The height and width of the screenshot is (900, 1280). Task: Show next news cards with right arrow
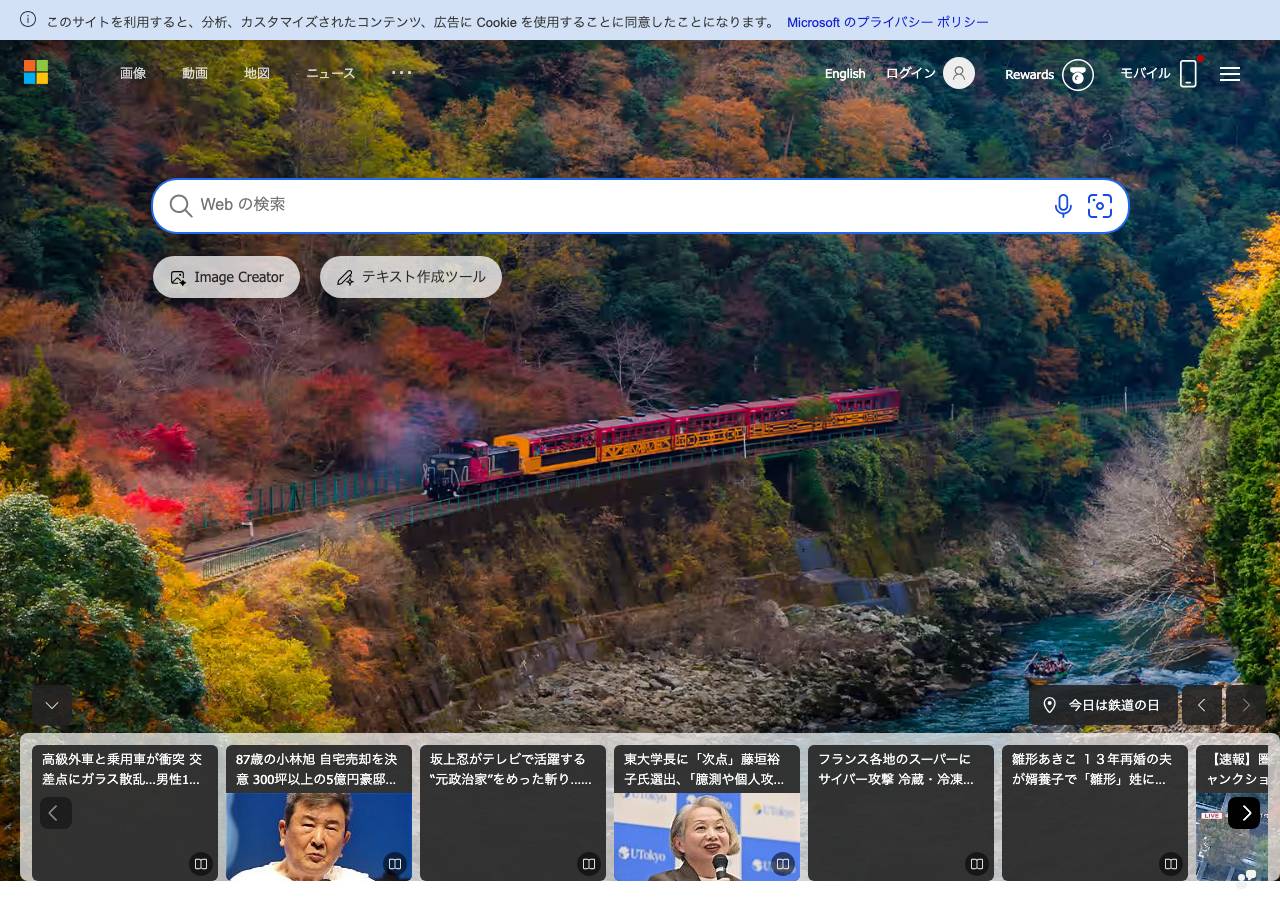pos(1244,813)
